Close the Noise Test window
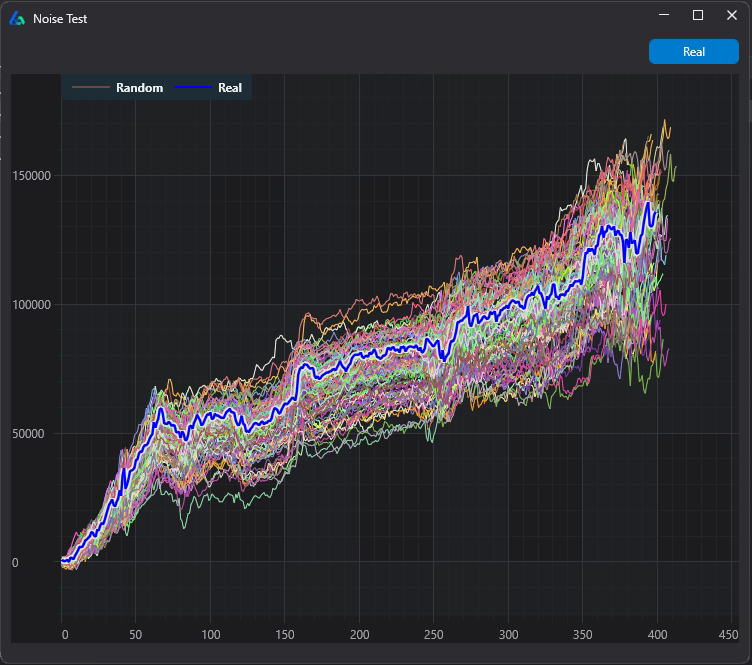Viewport: 752px width, 665px height. coord(732,15)
